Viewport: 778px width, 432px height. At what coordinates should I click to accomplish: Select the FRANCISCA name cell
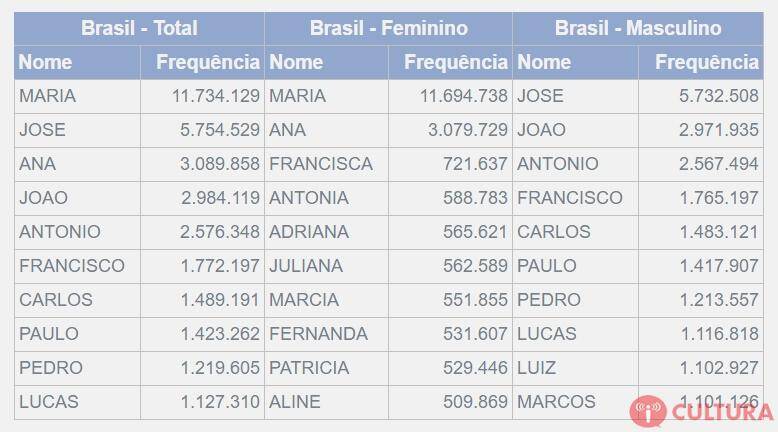coord(326,164)
